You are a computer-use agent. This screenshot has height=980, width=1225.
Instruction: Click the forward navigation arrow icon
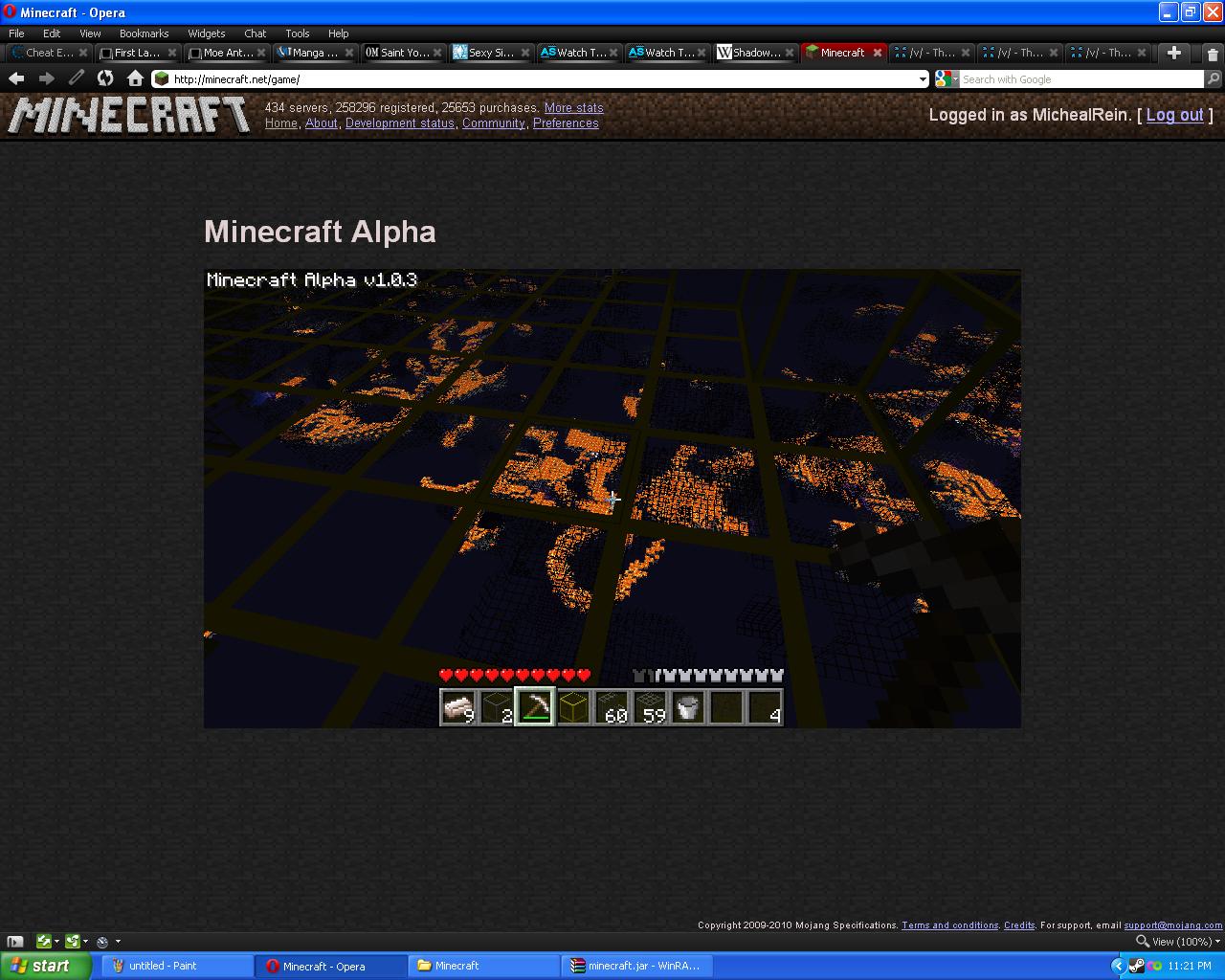click(x=45, y=78)
